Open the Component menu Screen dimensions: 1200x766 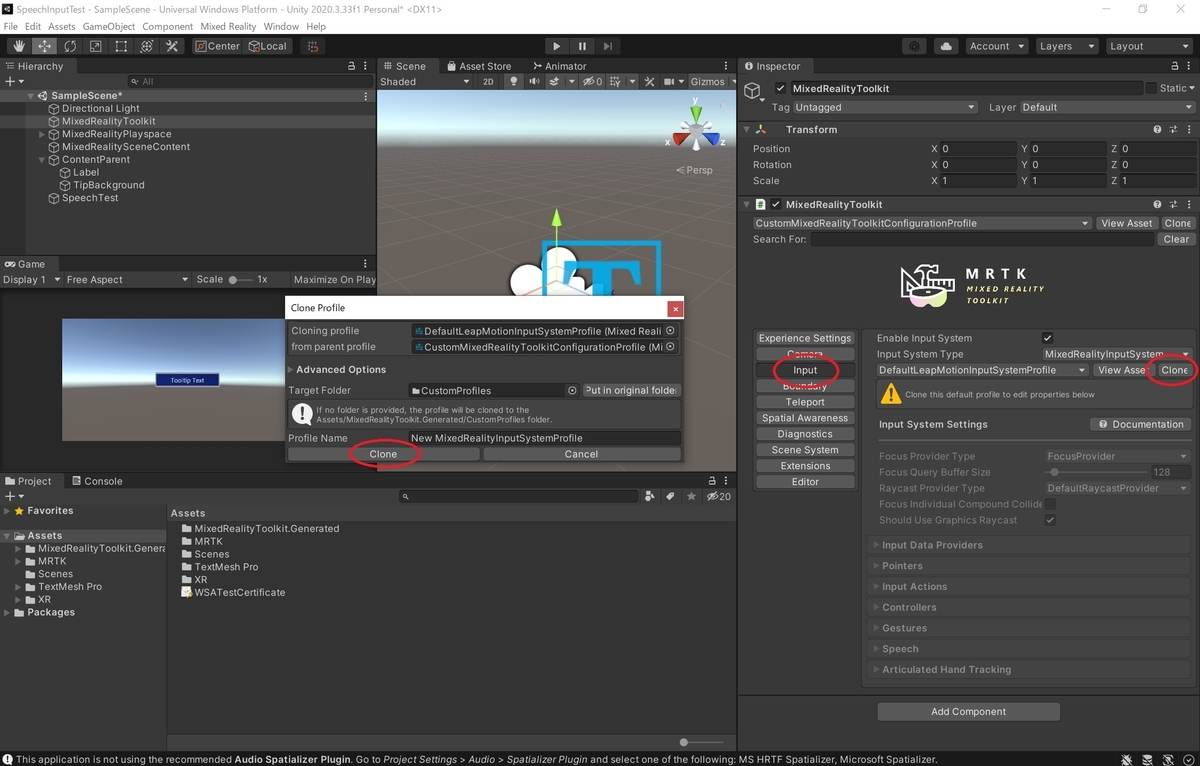[168, 26]
